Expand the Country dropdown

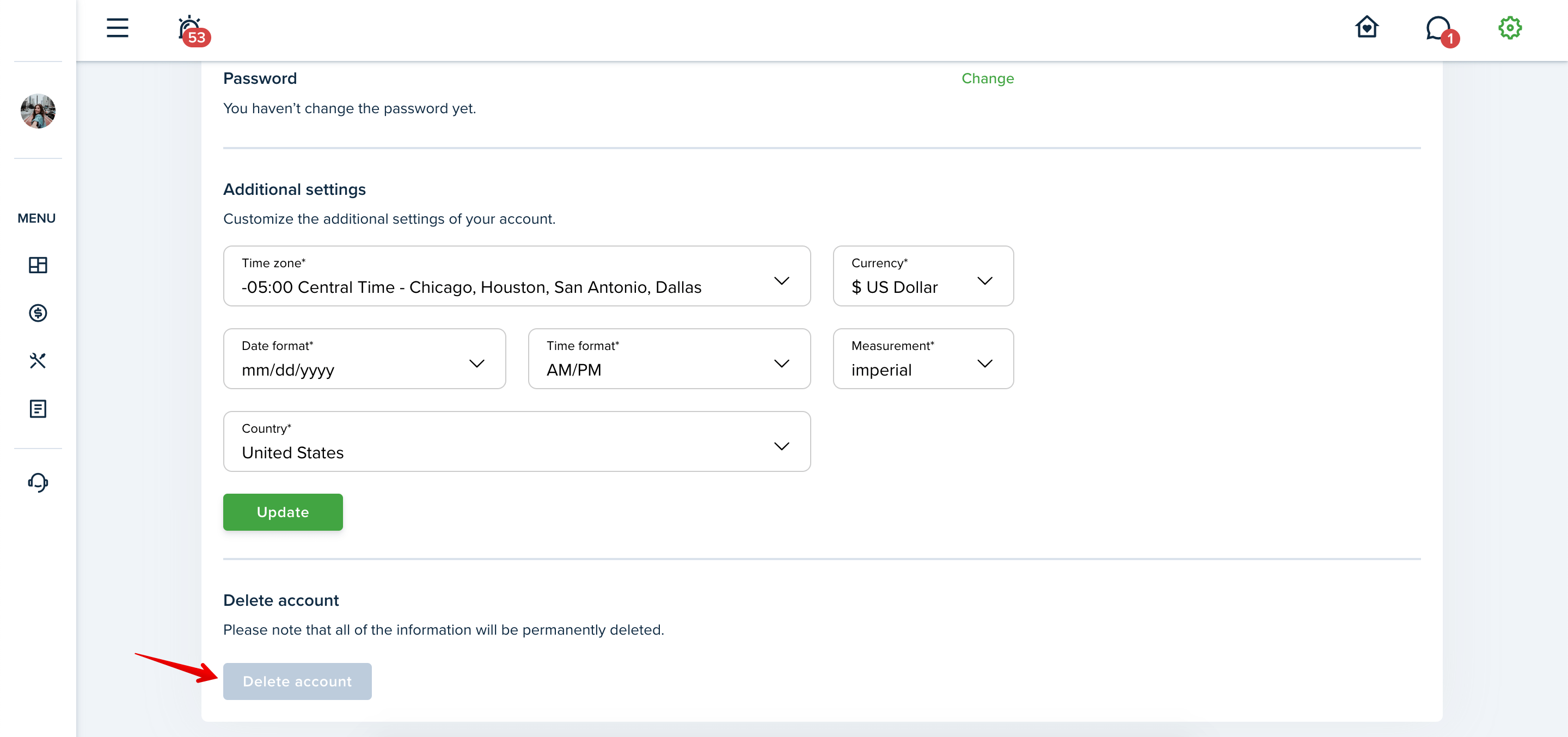coord(517,442)
